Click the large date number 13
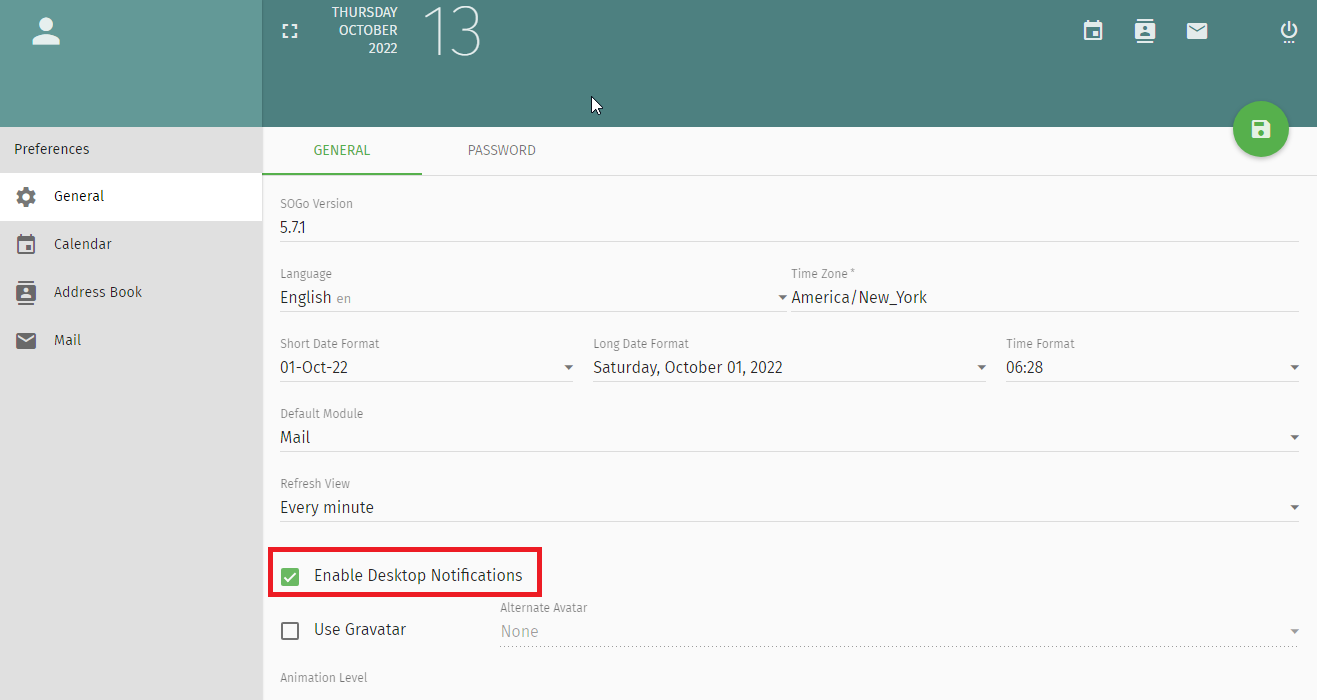 (452, 31)
